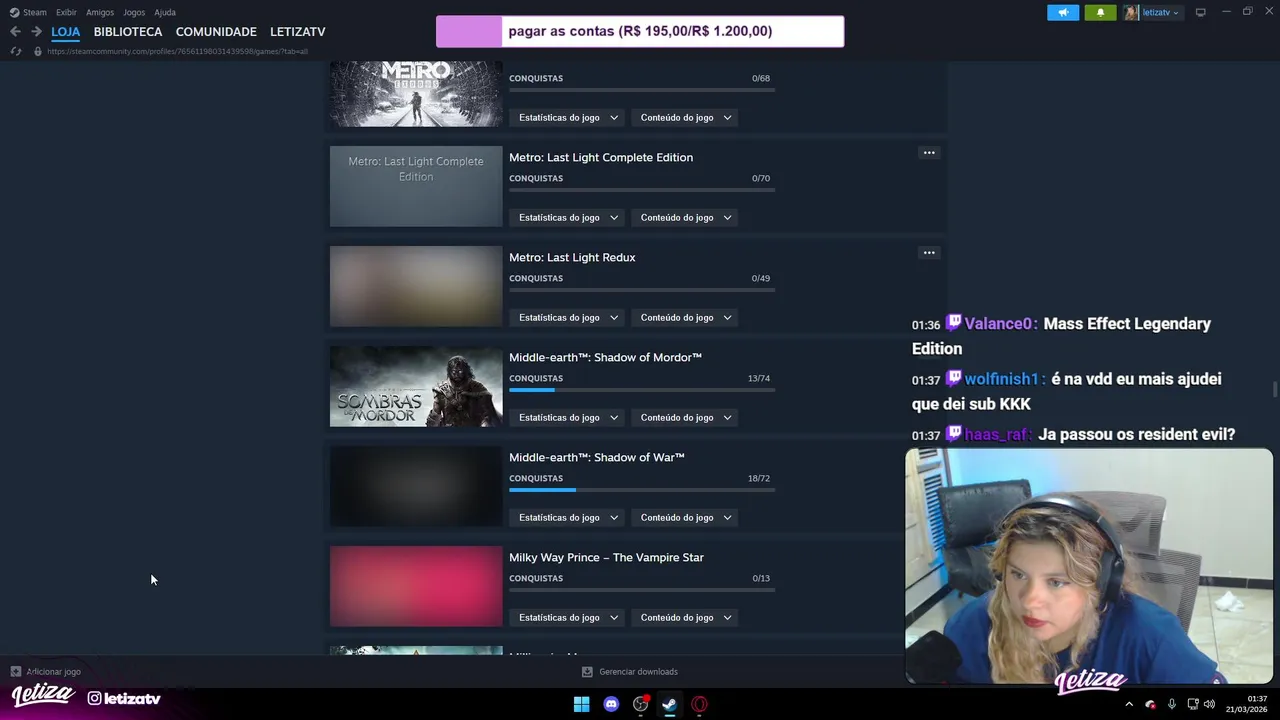Click the microphone tray icon
The width and height of the screenshot is (1280, 720).
click(x=1172, y=704)
